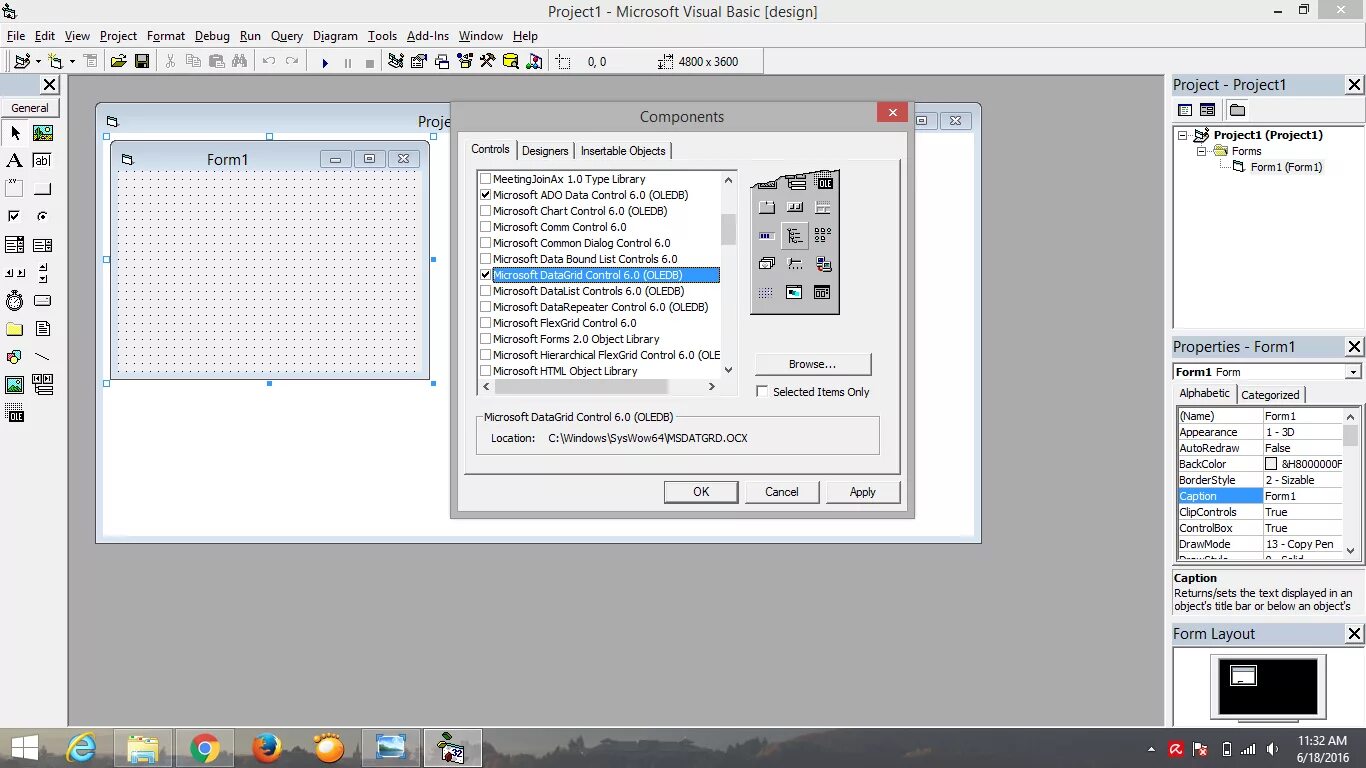Click Toggle Folders icon in Project panel
This screenshot has height=768, width=1366.
coord(1237,110)
